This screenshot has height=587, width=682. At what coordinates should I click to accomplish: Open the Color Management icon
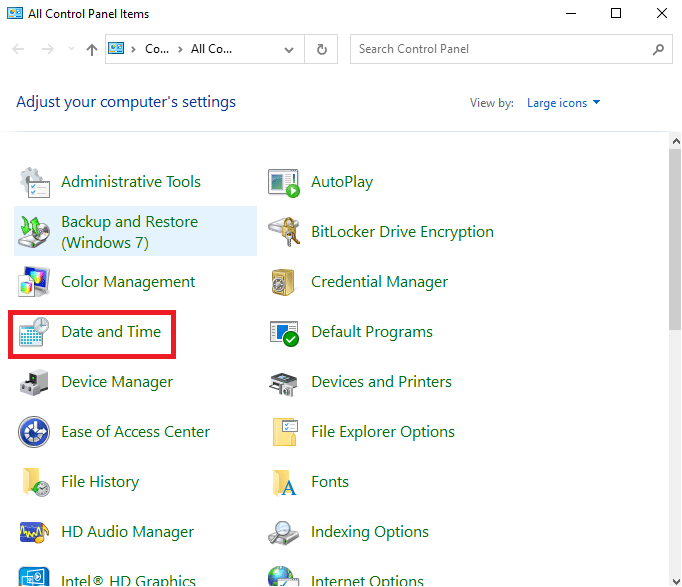pyautogui.click(x=35, y=282)
